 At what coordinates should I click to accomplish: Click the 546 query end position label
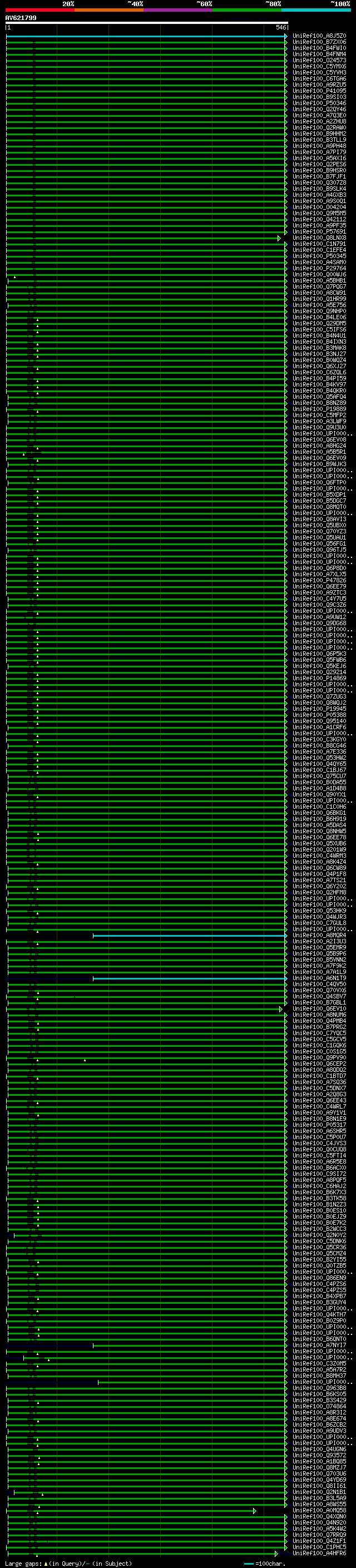coord(280,27)
